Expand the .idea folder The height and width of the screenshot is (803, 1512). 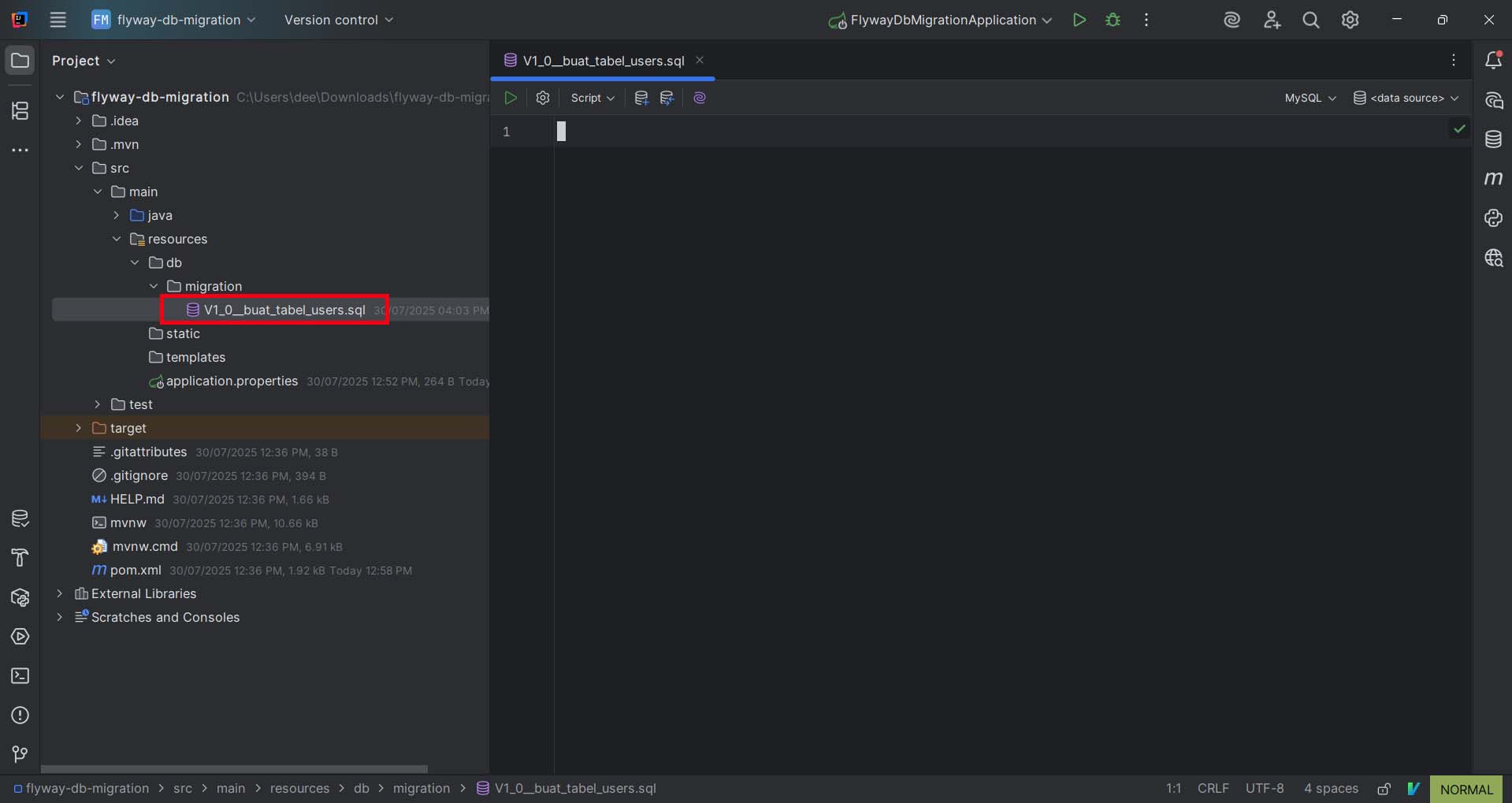coord(79,121)
